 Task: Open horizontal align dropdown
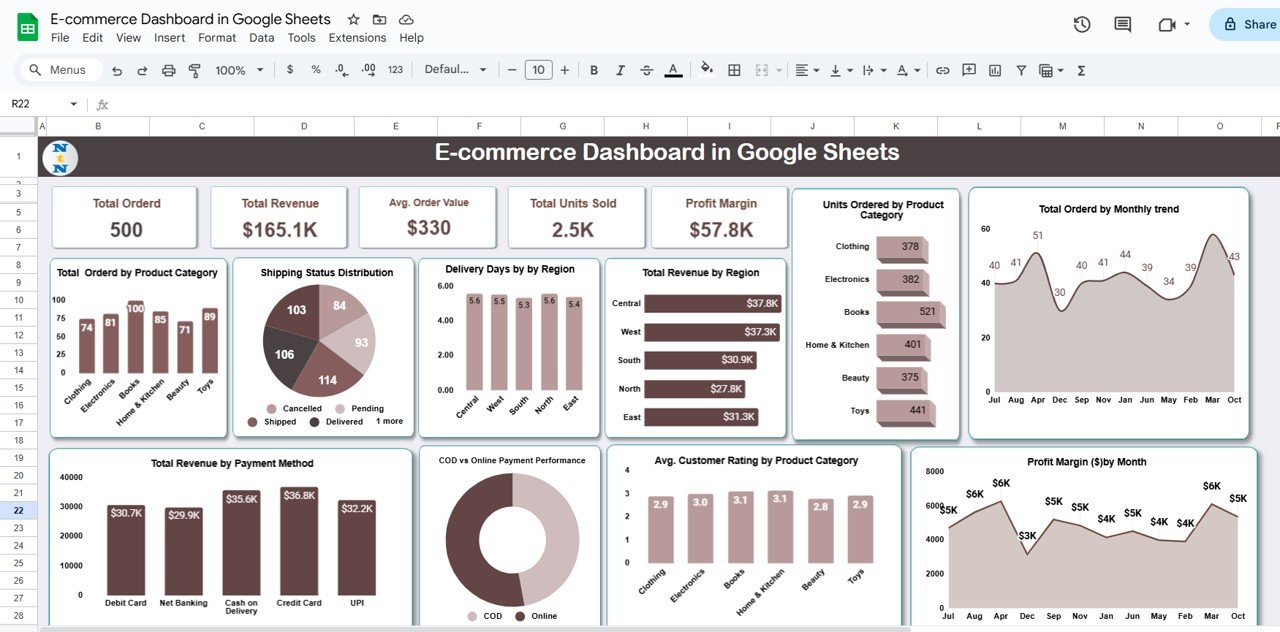point(807,70)
